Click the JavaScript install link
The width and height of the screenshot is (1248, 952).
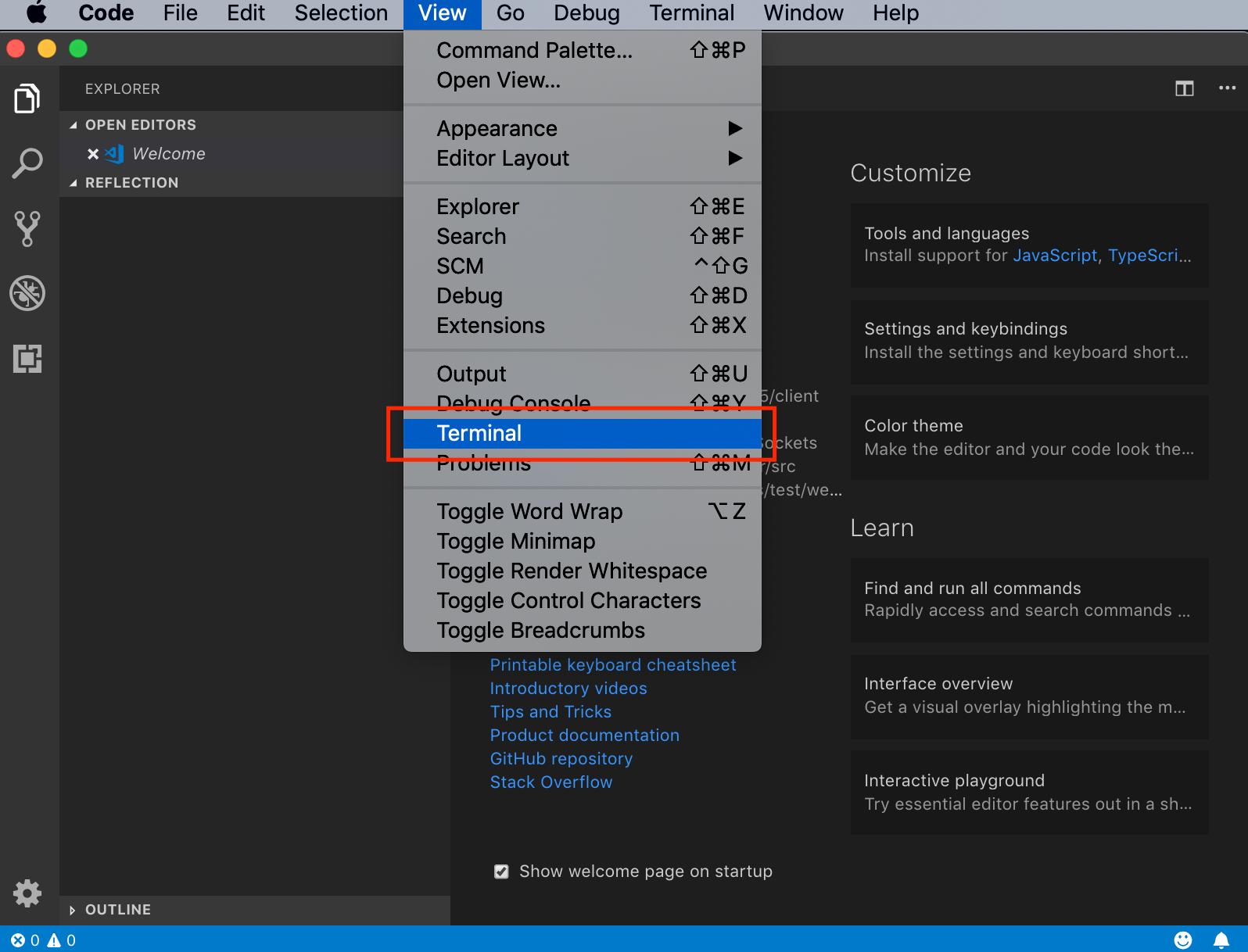(1055, 256)
